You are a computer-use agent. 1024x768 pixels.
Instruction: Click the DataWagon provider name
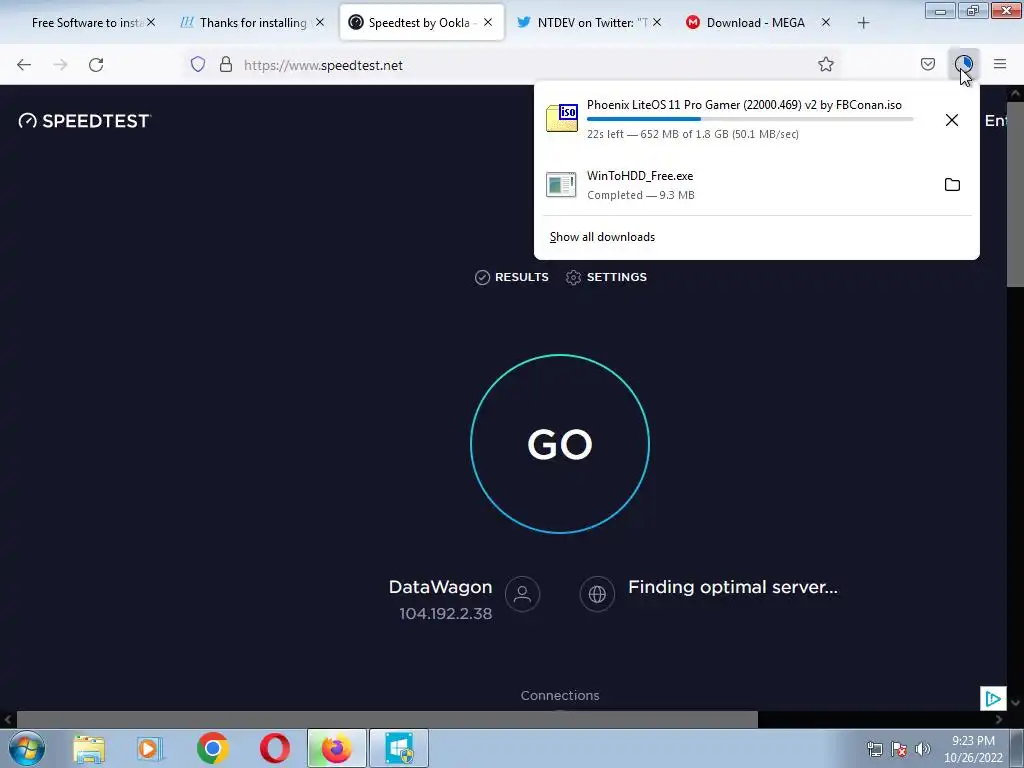[x=440, y=587]
